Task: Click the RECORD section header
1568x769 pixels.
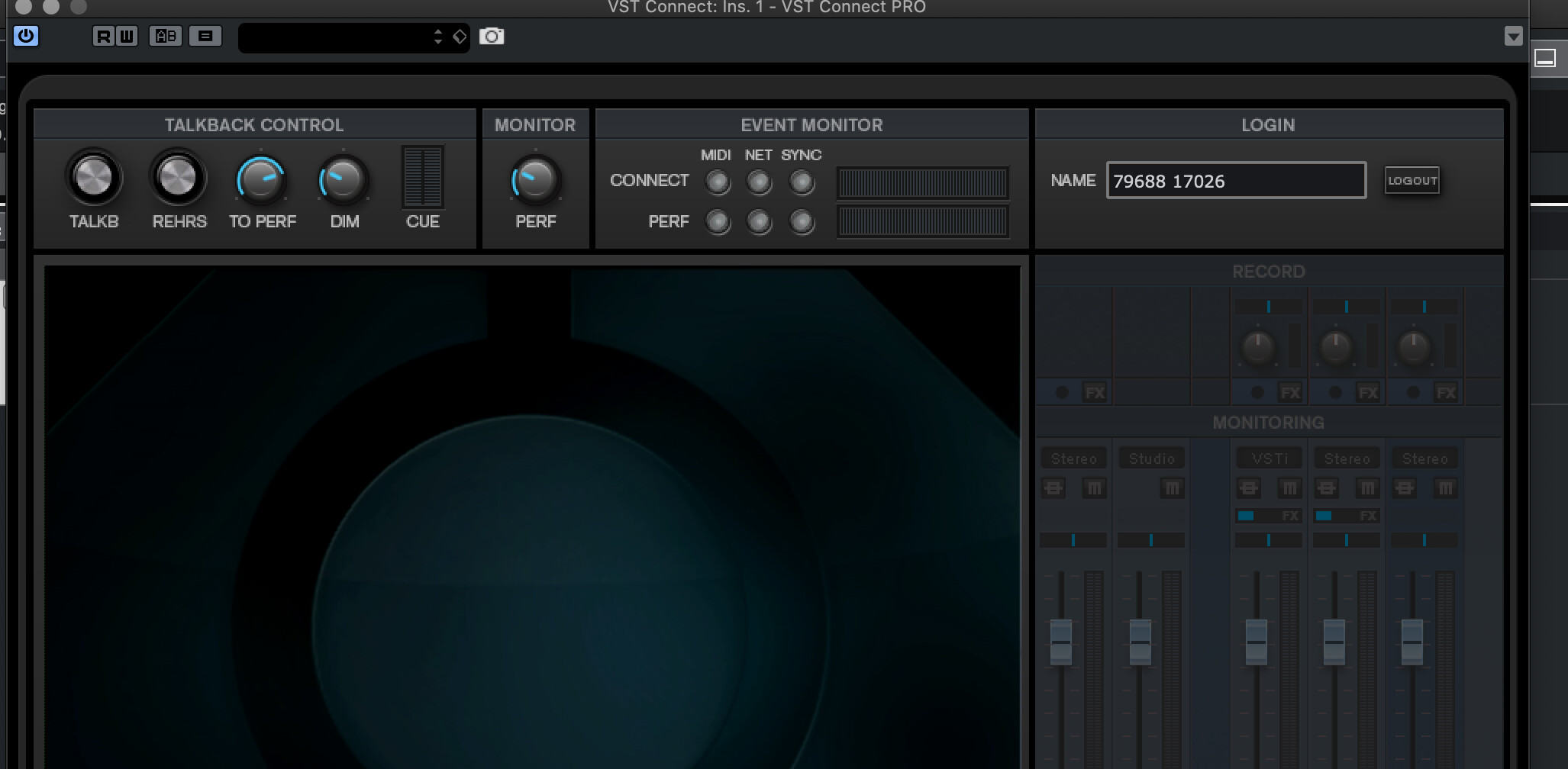Action: coord(1269,271)
